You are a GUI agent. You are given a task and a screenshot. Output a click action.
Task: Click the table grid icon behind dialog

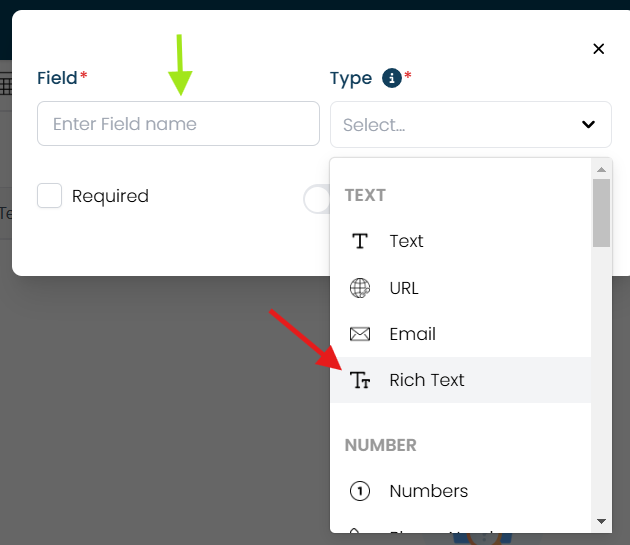pyautogui.click(x=6, y=84)
